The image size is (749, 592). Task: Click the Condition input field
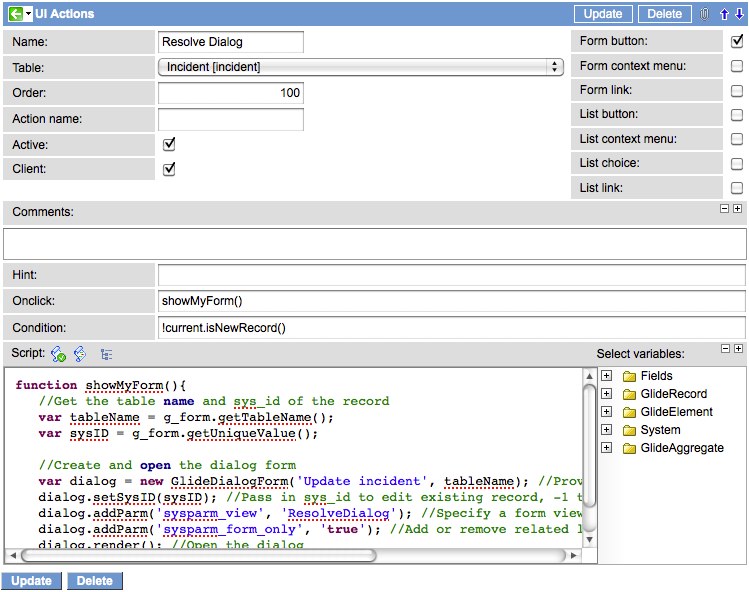[451, 328]
